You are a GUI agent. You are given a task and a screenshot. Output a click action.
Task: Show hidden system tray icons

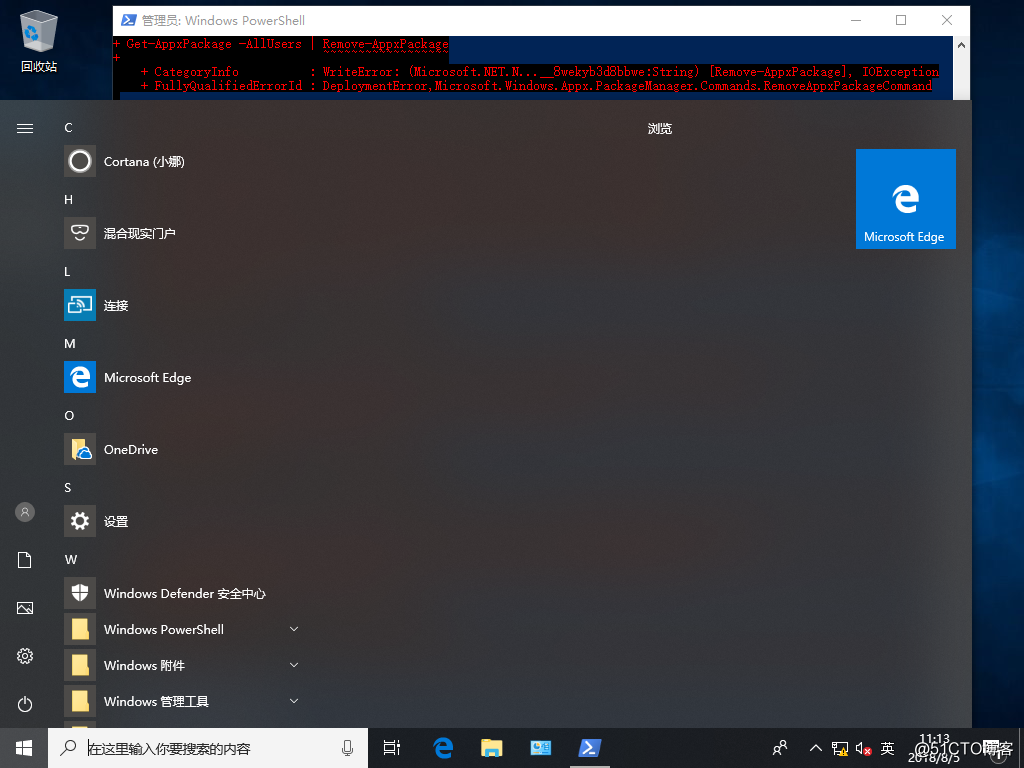tap(815, 748)
